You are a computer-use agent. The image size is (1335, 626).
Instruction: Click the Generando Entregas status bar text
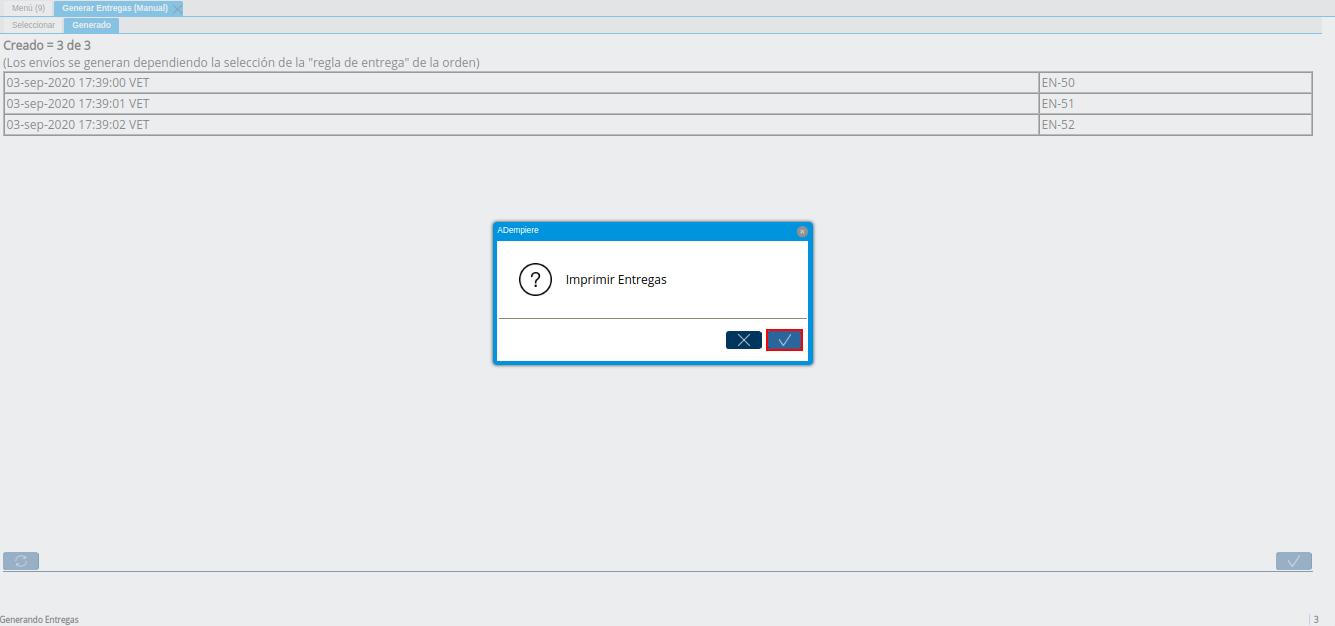39,619
